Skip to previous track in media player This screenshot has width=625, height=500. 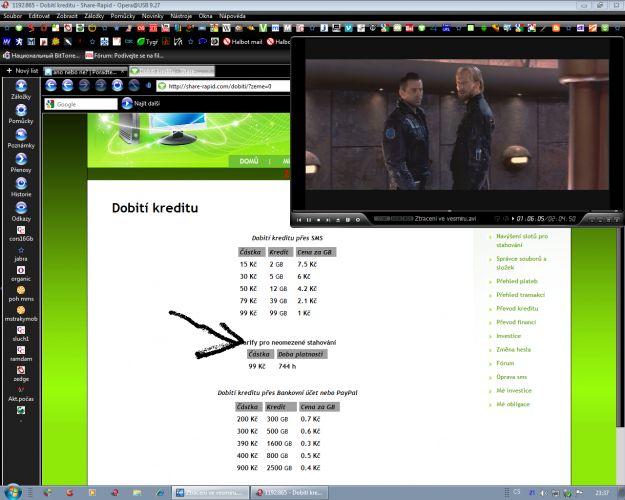point(299,220)
